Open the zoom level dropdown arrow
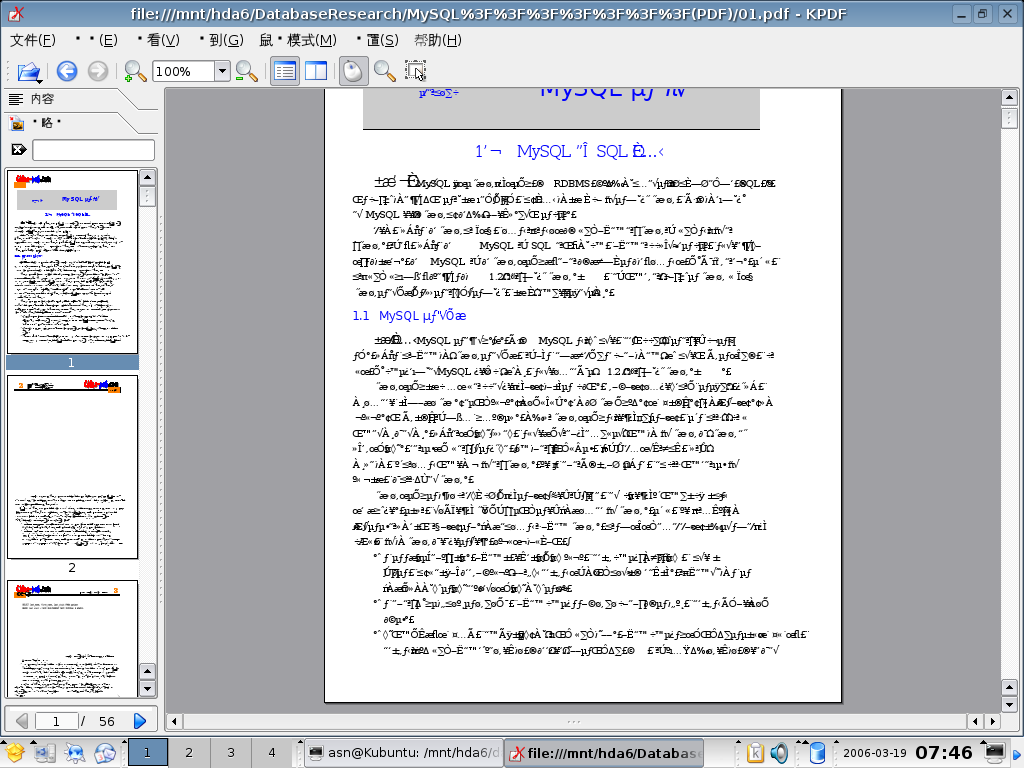The image size is (1024, 768). click(222, 71)
